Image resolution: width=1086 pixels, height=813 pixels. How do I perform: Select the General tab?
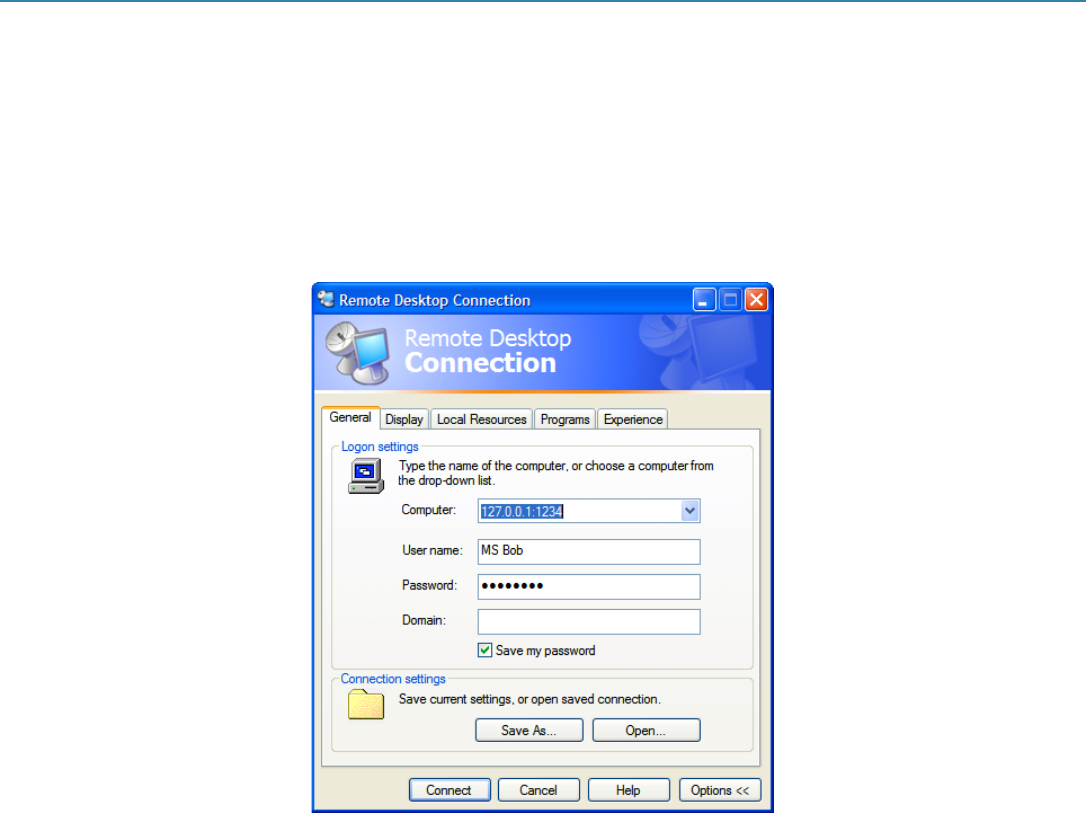tap(350, 418)
